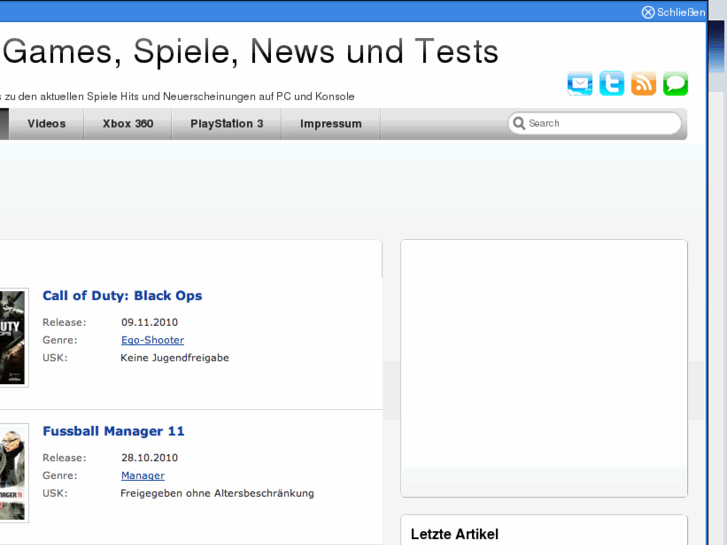This screenshot has width=727, height=545.
Task: Open the green comments bubble icon
Action: pos(675,84)
